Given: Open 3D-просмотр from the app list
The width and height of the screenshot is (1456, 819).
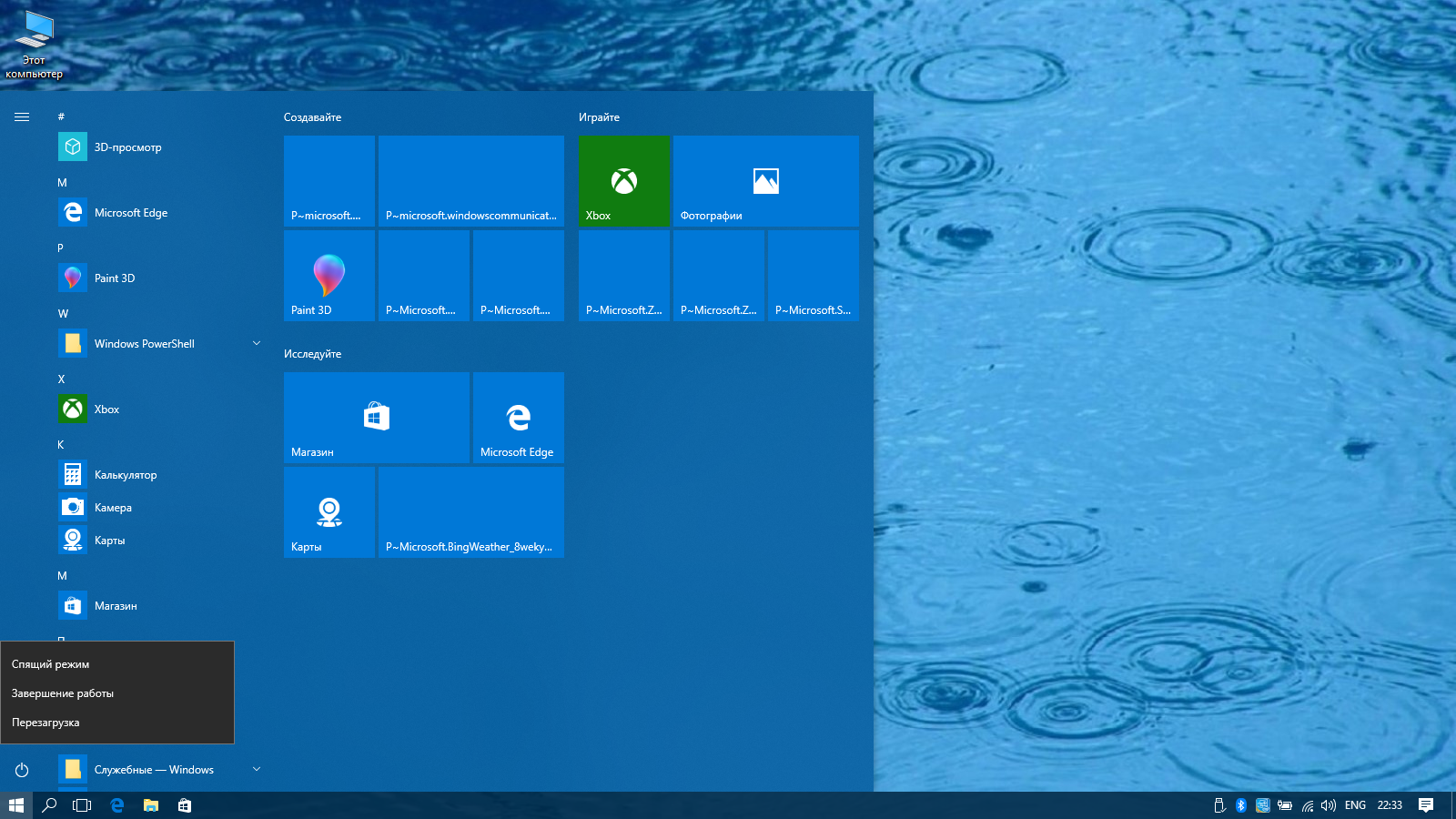Looking at the screenshot, I should tap(127, 147).
